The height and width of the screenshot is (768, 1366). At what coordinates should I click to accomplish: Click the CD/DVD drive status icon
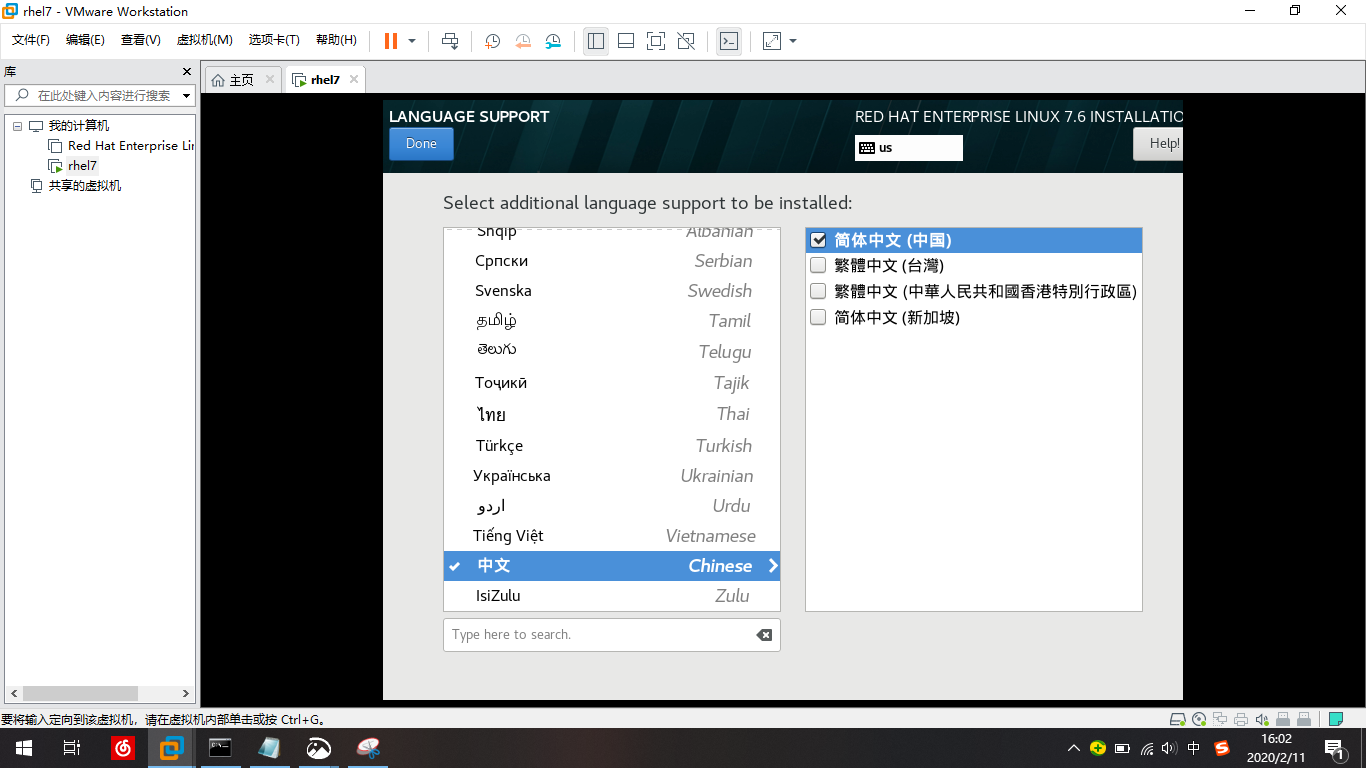click(x=1199, y=719)
